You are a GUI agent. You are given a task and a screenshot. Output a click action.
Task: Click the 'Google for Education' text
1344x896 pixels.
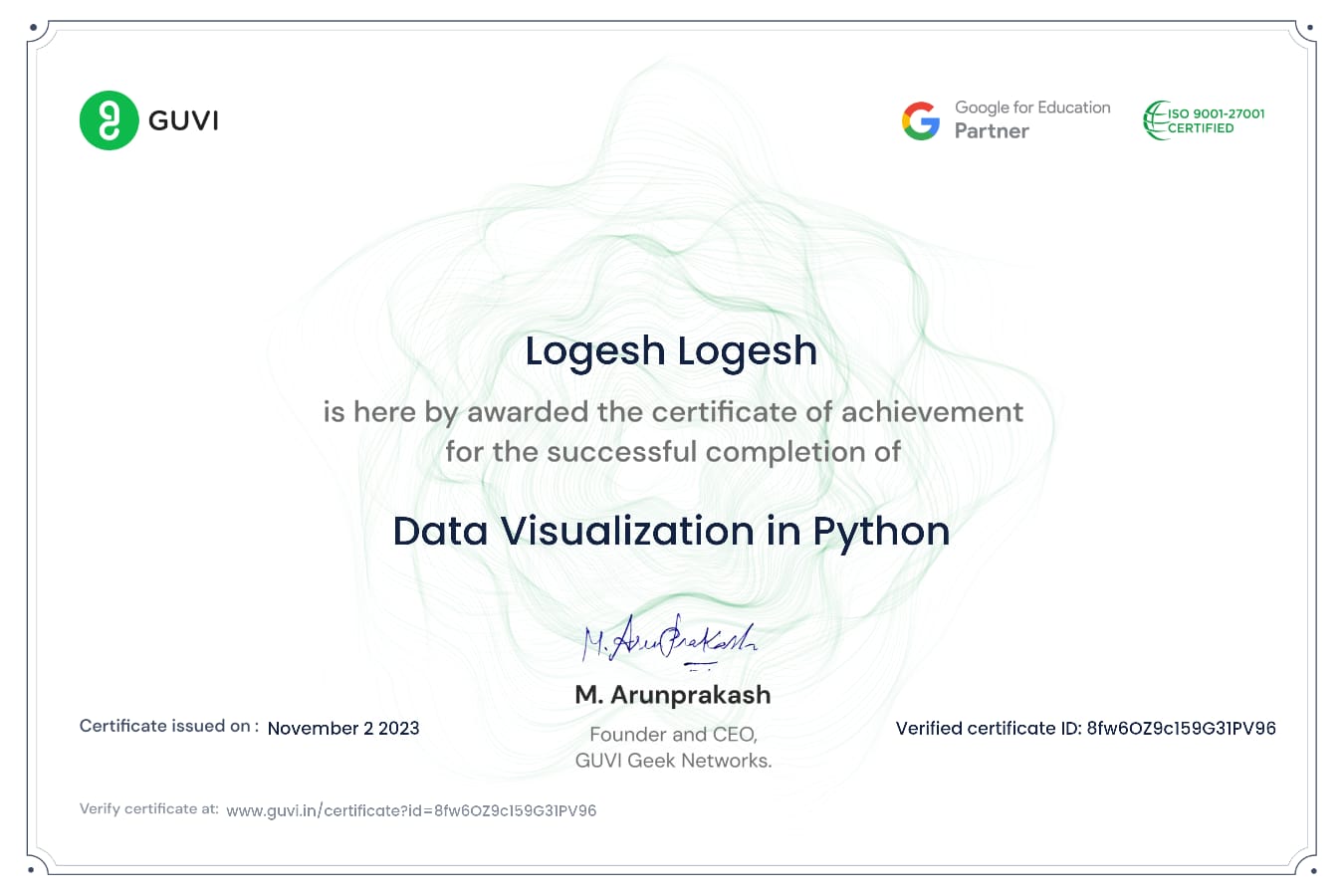click(1032, 108)
